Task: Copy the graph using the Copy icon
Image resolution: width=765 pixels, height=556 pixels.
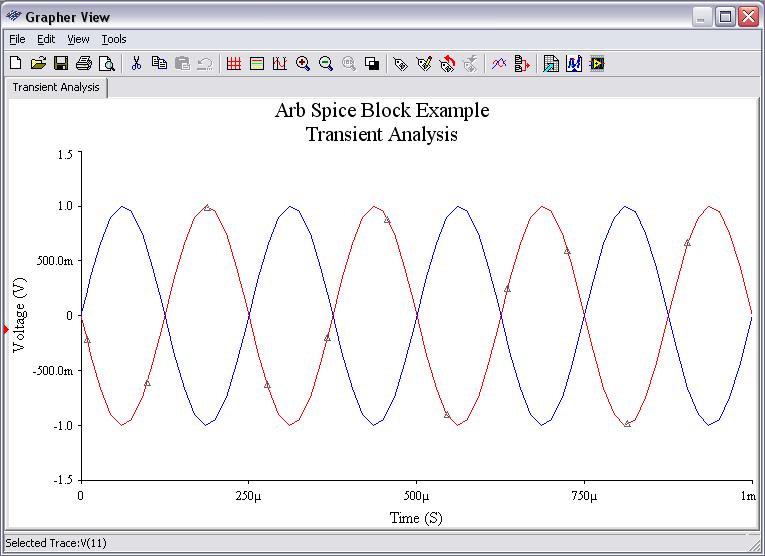Action: tap(159, 64)
